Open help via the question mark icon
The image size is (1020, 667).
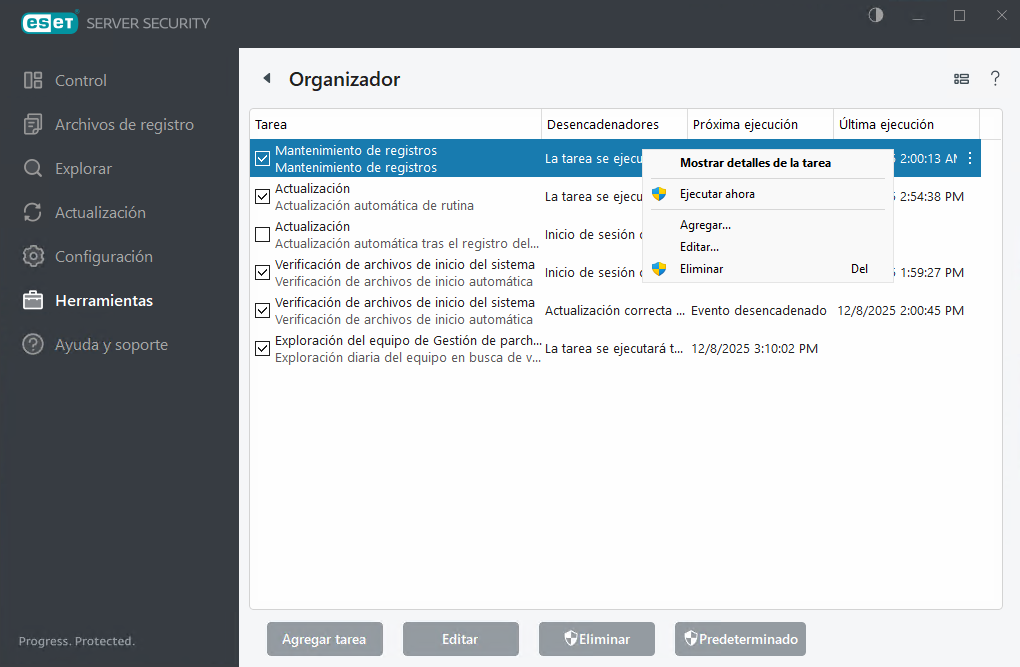[x=995, y=78]
